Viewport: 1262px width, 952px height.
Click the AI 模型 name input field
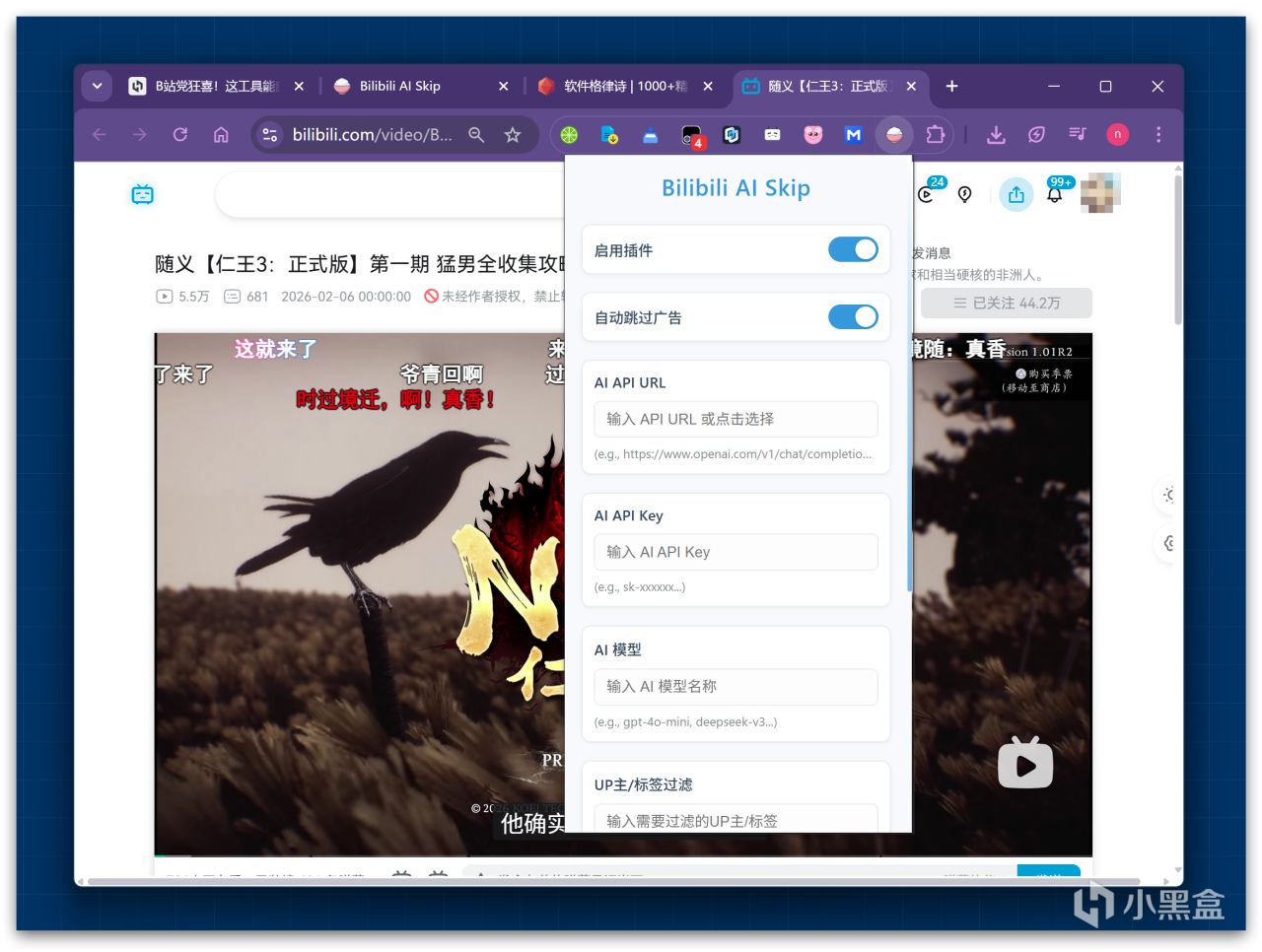pyautogui.click(x=736, y=687)
